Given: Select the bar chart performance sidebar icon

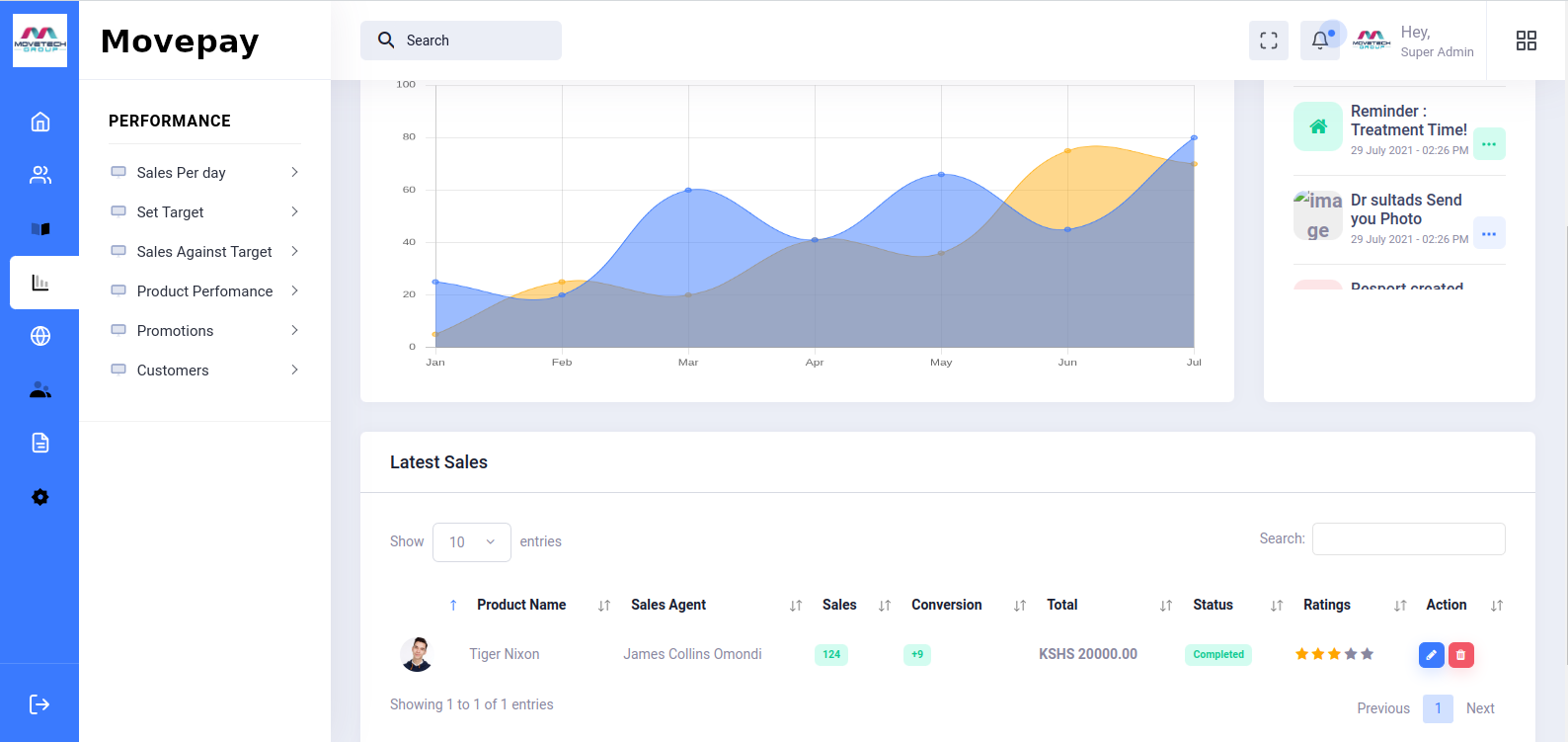Looking at the screenshot, I should (x=40, y=283).
